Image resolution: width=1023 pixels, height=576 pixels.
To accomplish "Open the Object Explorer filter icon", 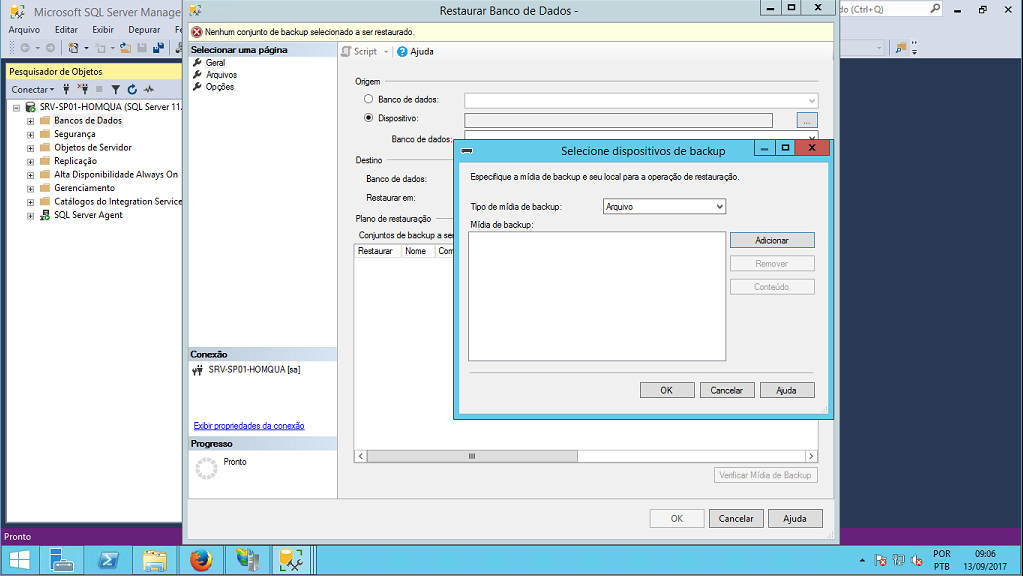I will click(115, 89).
